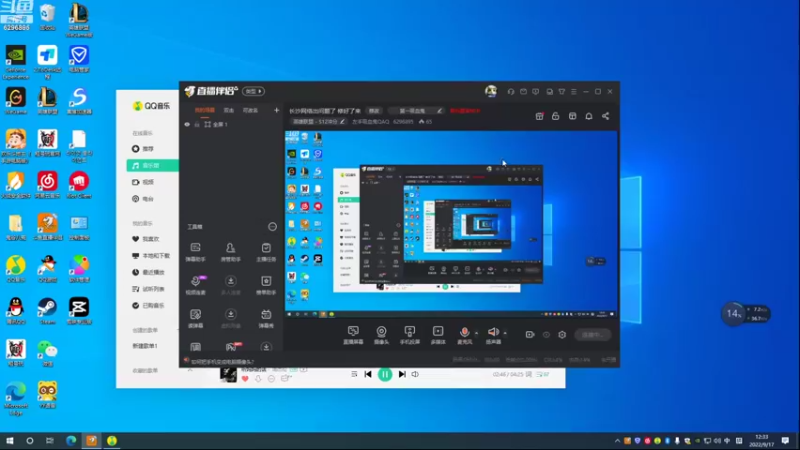800x450 pixels.
Task: Add the camera (摄像头) source
Action: click(x=381, y=335)
